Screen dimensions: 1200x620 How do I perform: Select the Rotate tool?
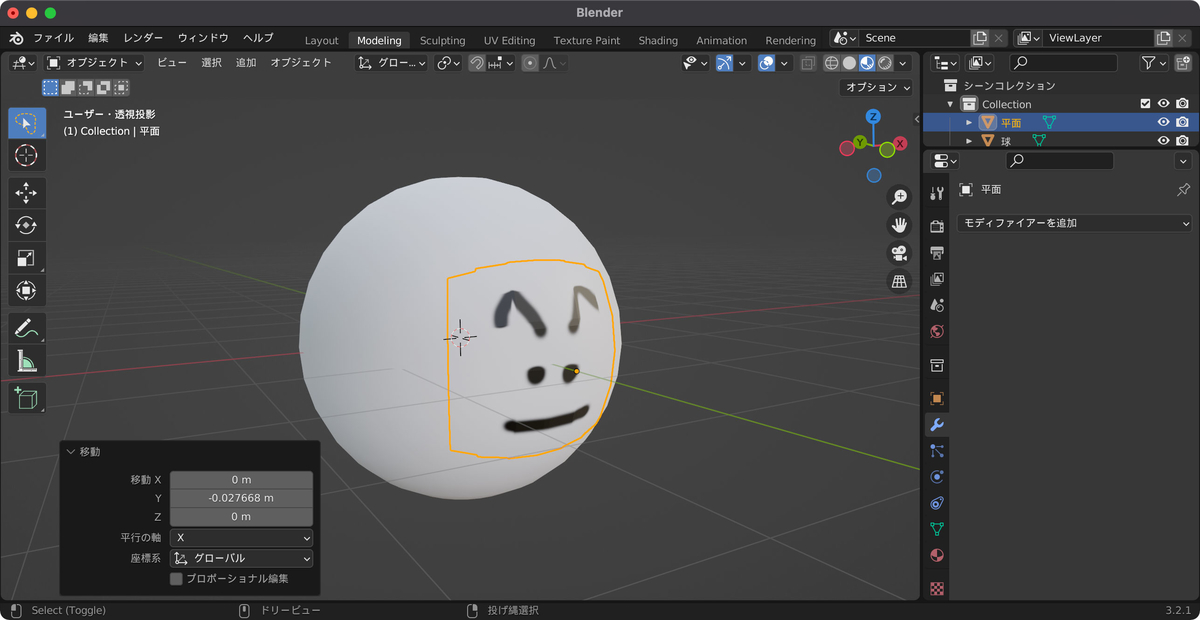click(27, 225)
